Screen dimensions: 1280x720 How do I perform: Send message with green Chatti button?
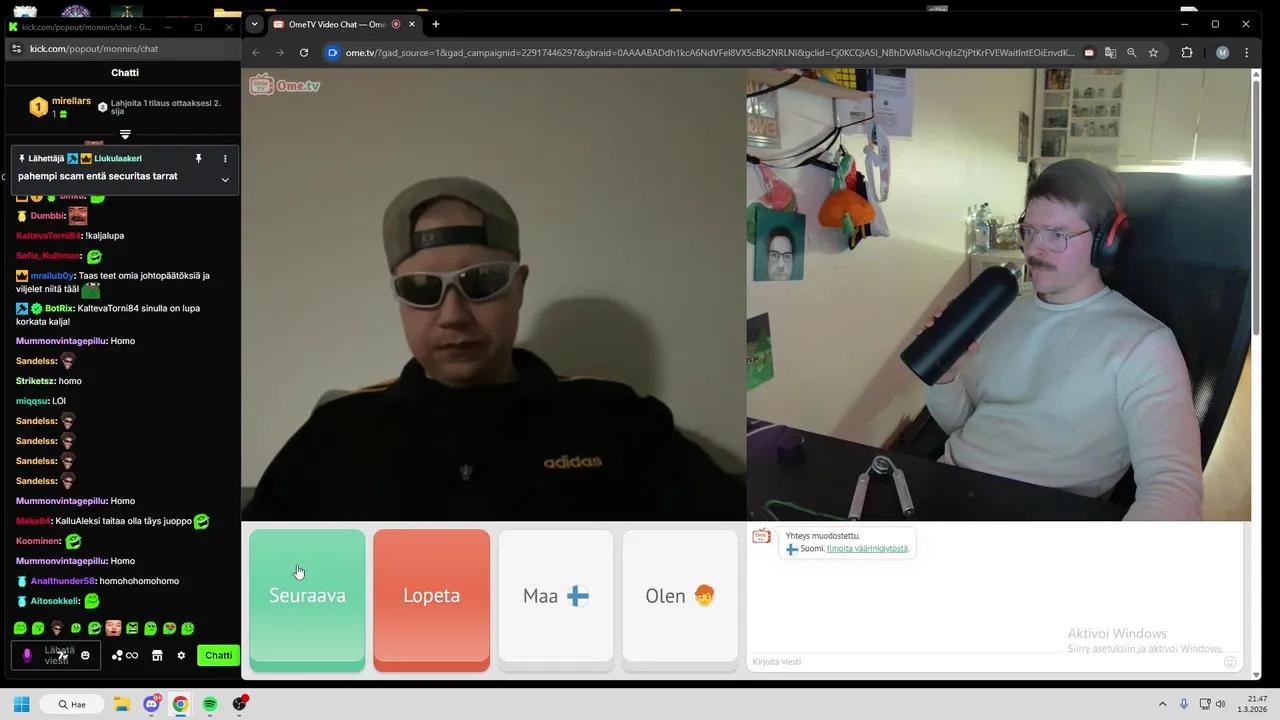218,656
